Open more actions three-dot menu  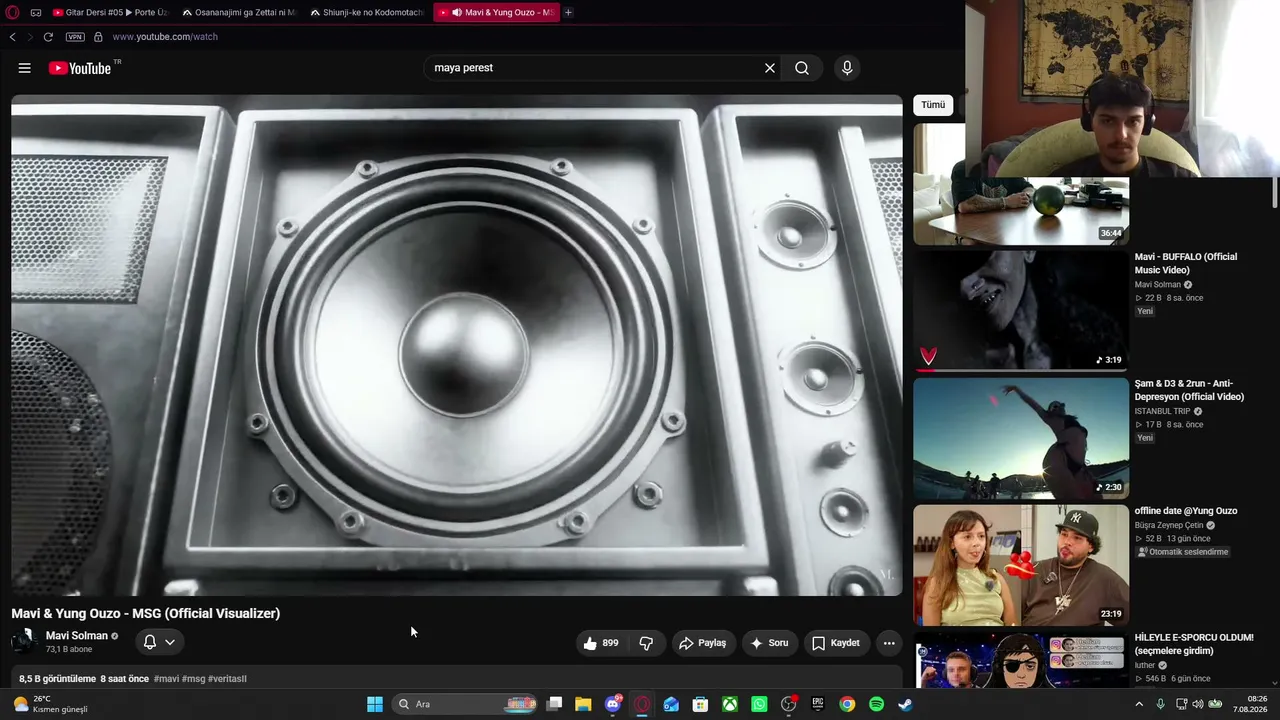coord(889,643)
